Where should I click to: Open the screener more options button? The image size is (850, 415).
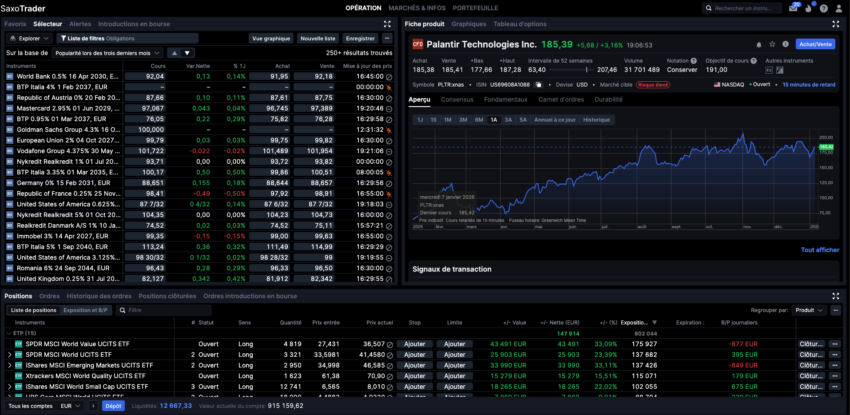click(387, 38)
